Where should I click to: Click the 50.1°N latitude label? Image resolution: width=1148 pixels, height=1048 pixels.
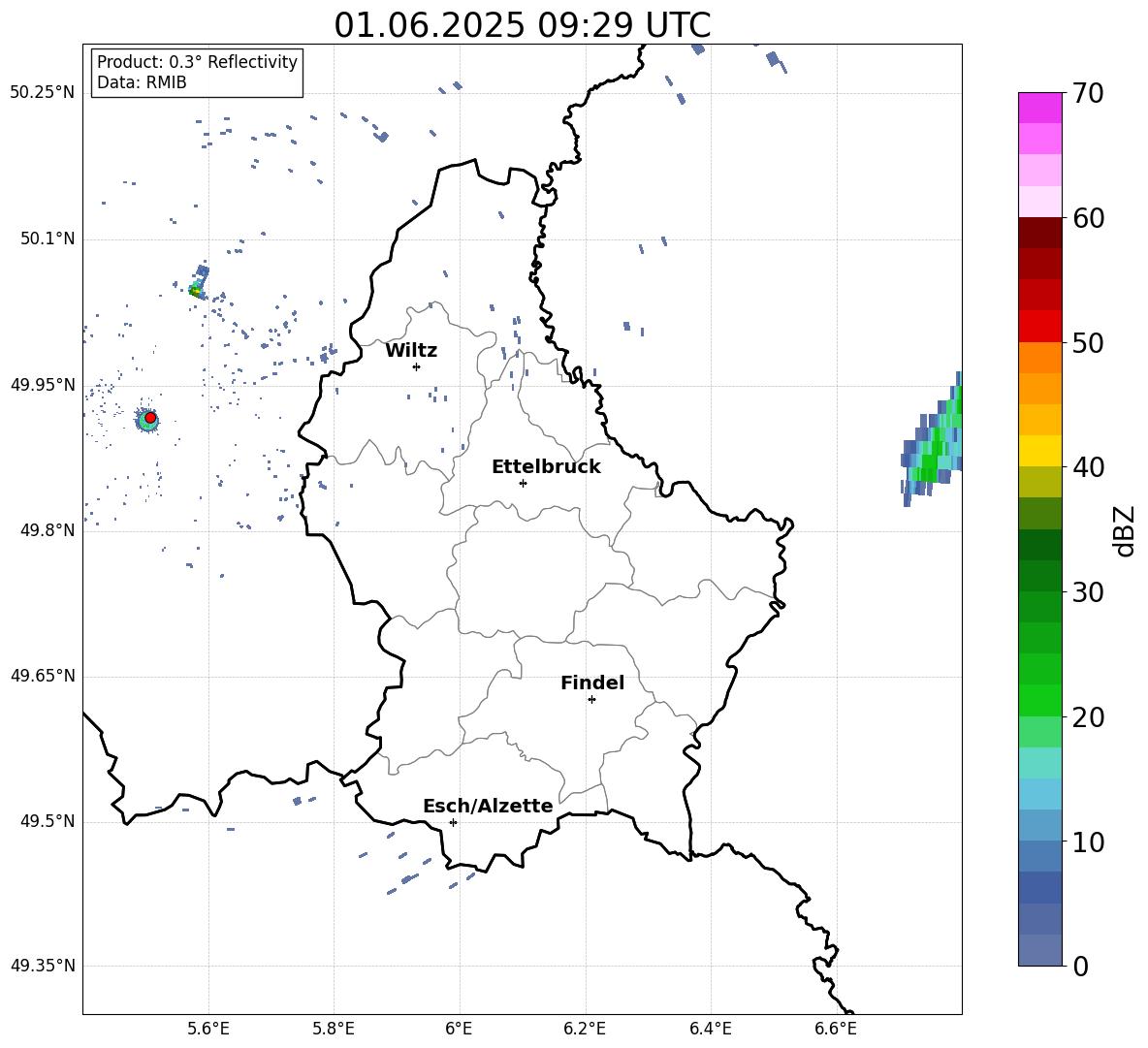pyautogui.click(x=48, y=238)
